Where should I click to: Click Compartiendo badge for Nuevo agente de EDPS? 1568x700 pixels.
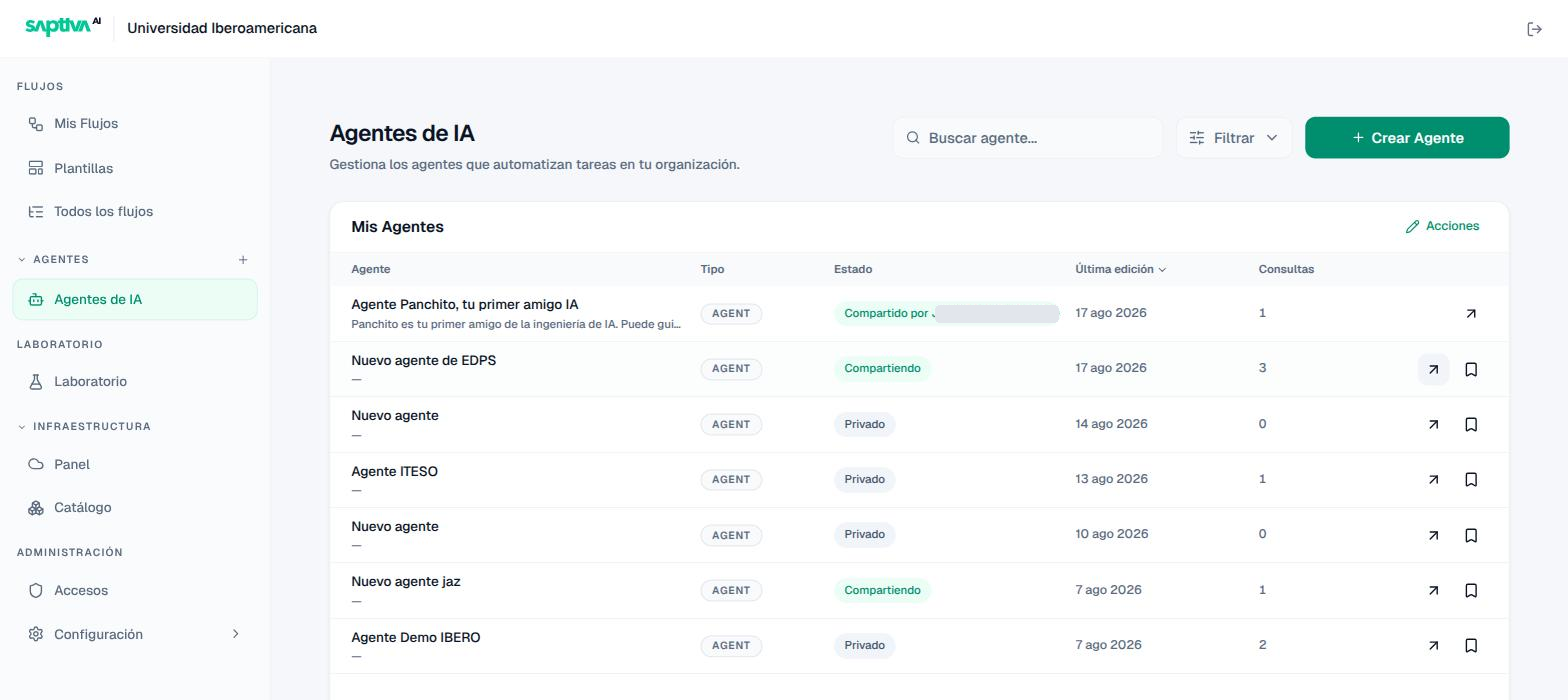click(882, 368)
